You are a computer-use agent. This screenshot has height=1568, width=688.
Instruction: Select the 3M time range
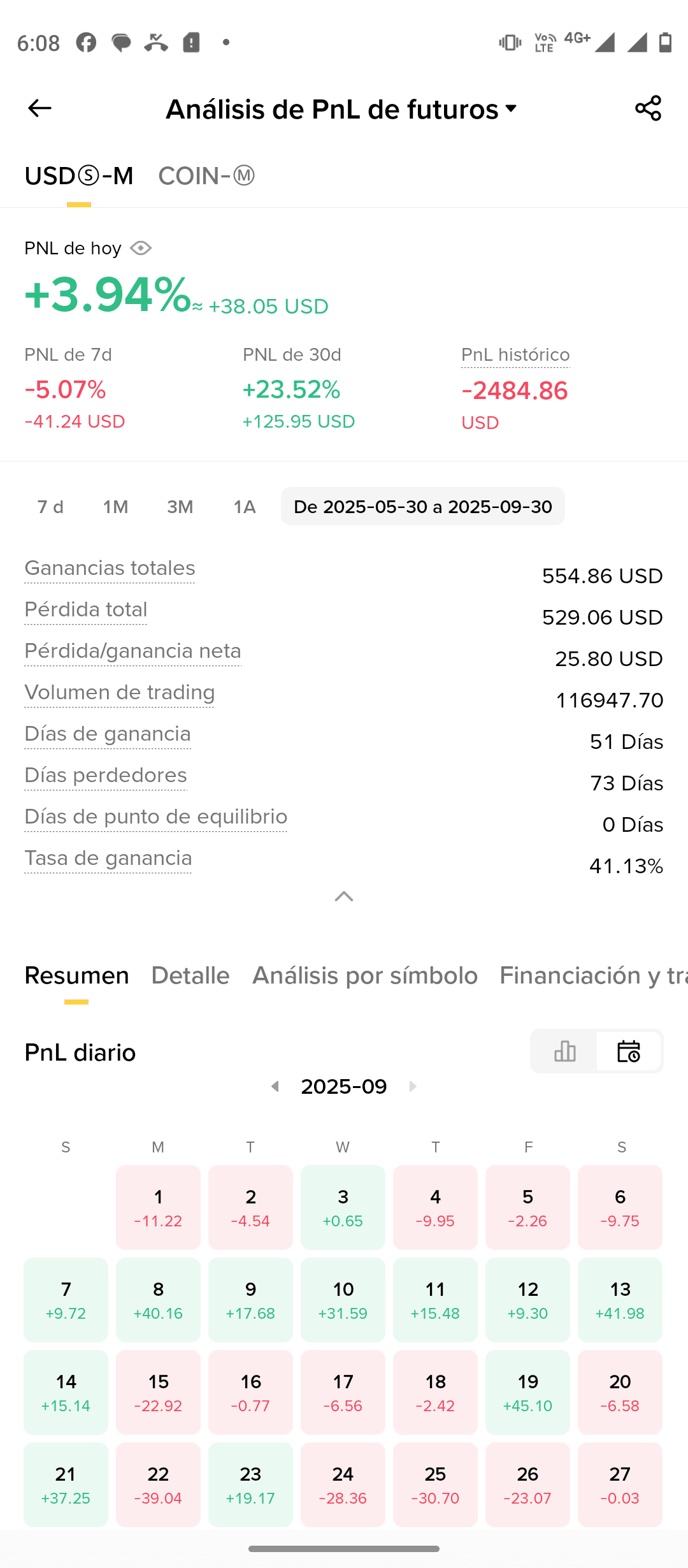[180, 507]
